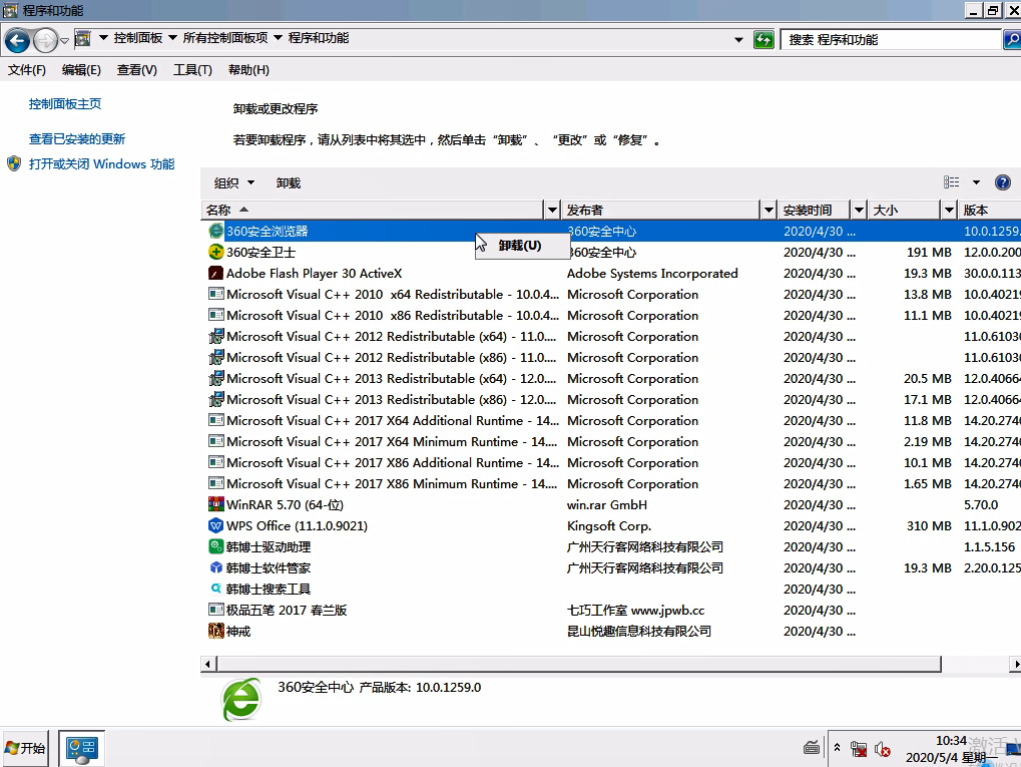
Task: Click the 360安全卫士 program icon
Action: coord(216,252)
